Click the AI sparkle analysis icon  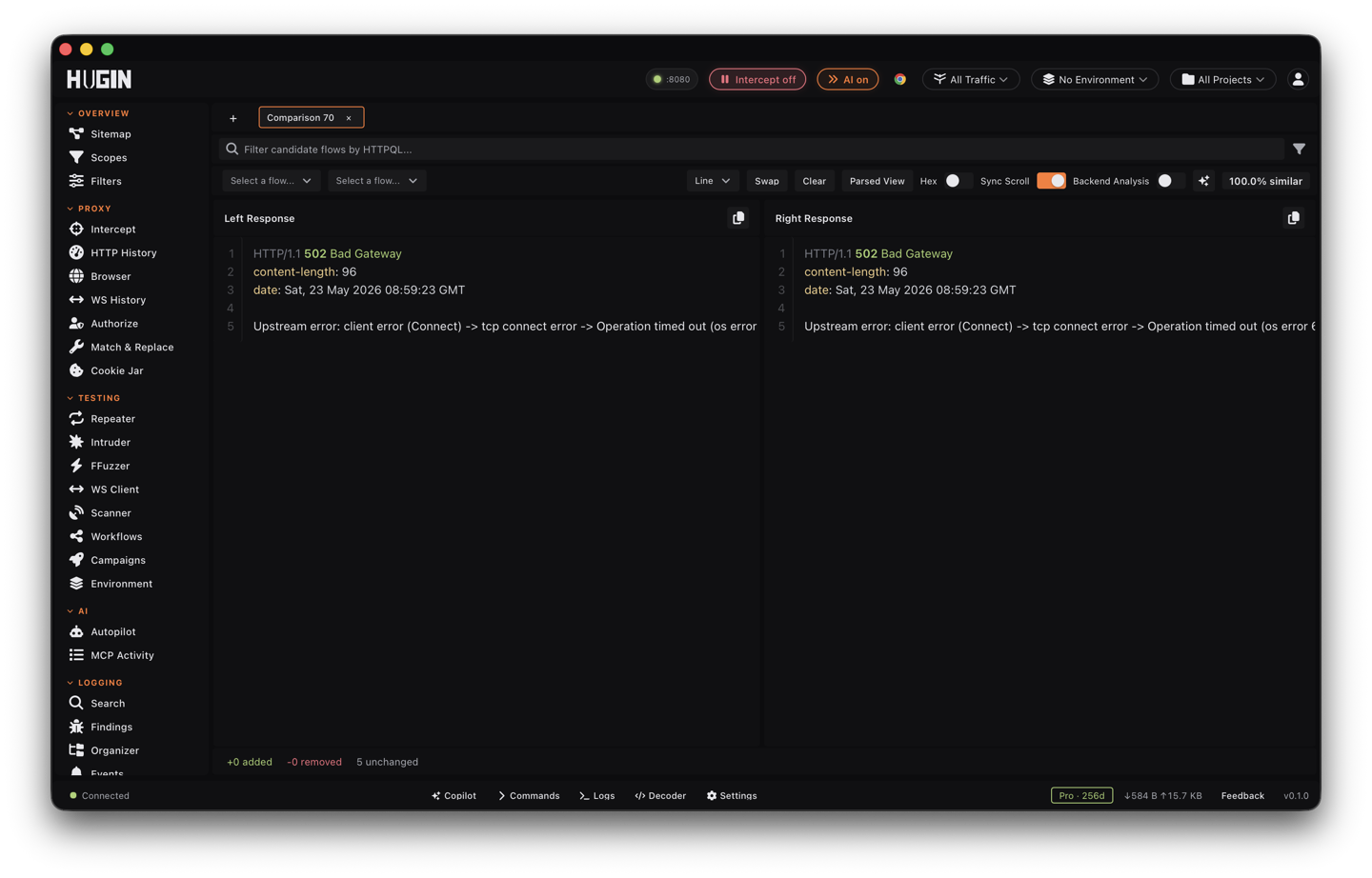[x=1203, y=181]
